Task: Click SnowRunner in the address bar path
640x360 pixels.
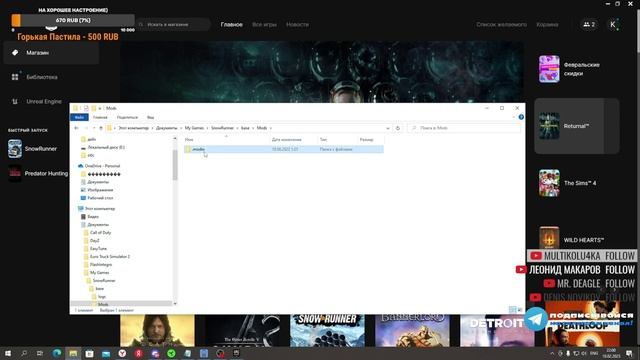Action: (x=222, y=128)
